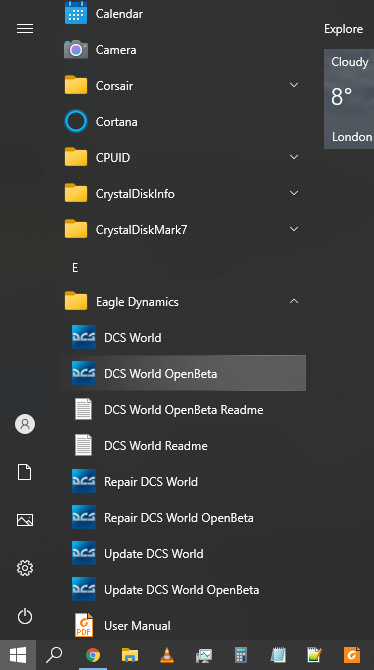Click the Update DCS World OpenBeta icon
Screen dimensions: 374x670
pyautogui.click(x=84, y=589)
